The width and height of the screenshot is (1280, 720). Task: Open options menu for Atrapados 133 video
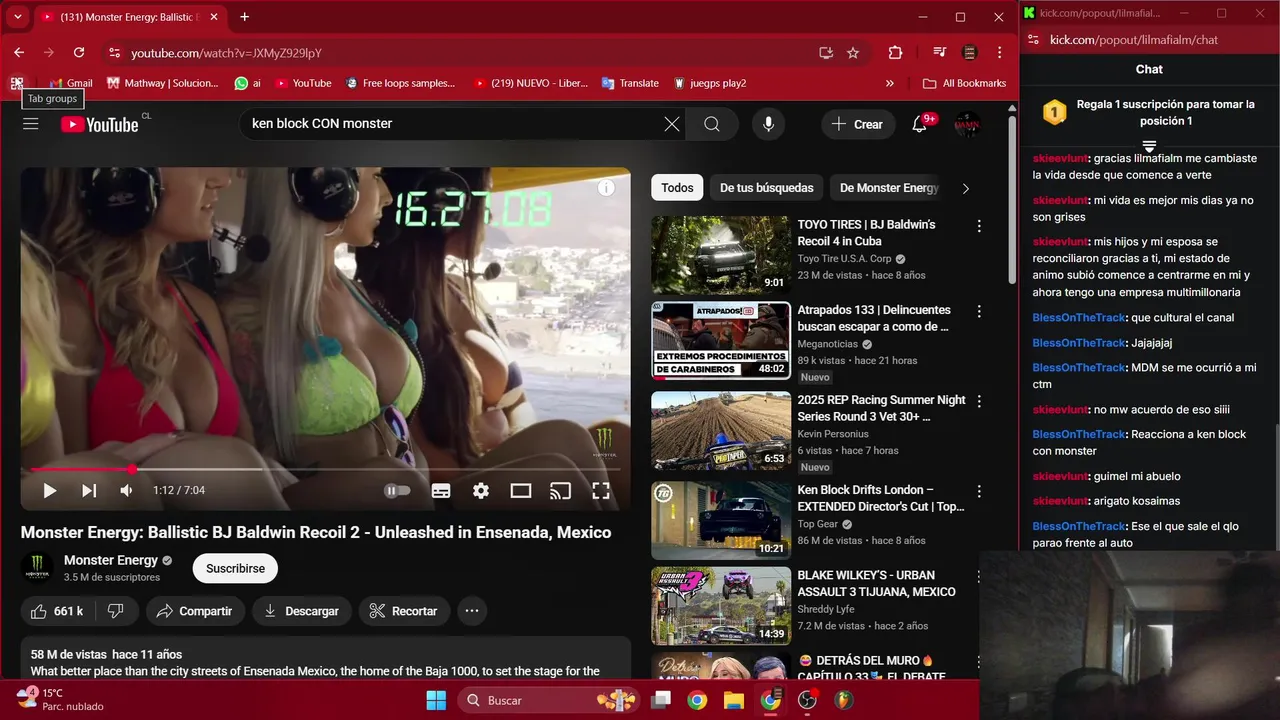(x=979, y=312)
